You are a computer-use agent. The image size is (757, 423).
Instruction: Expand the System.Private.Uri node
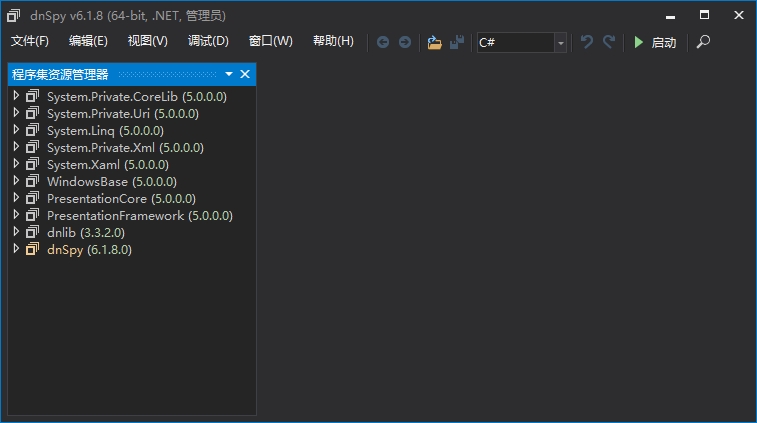(16, 113)
